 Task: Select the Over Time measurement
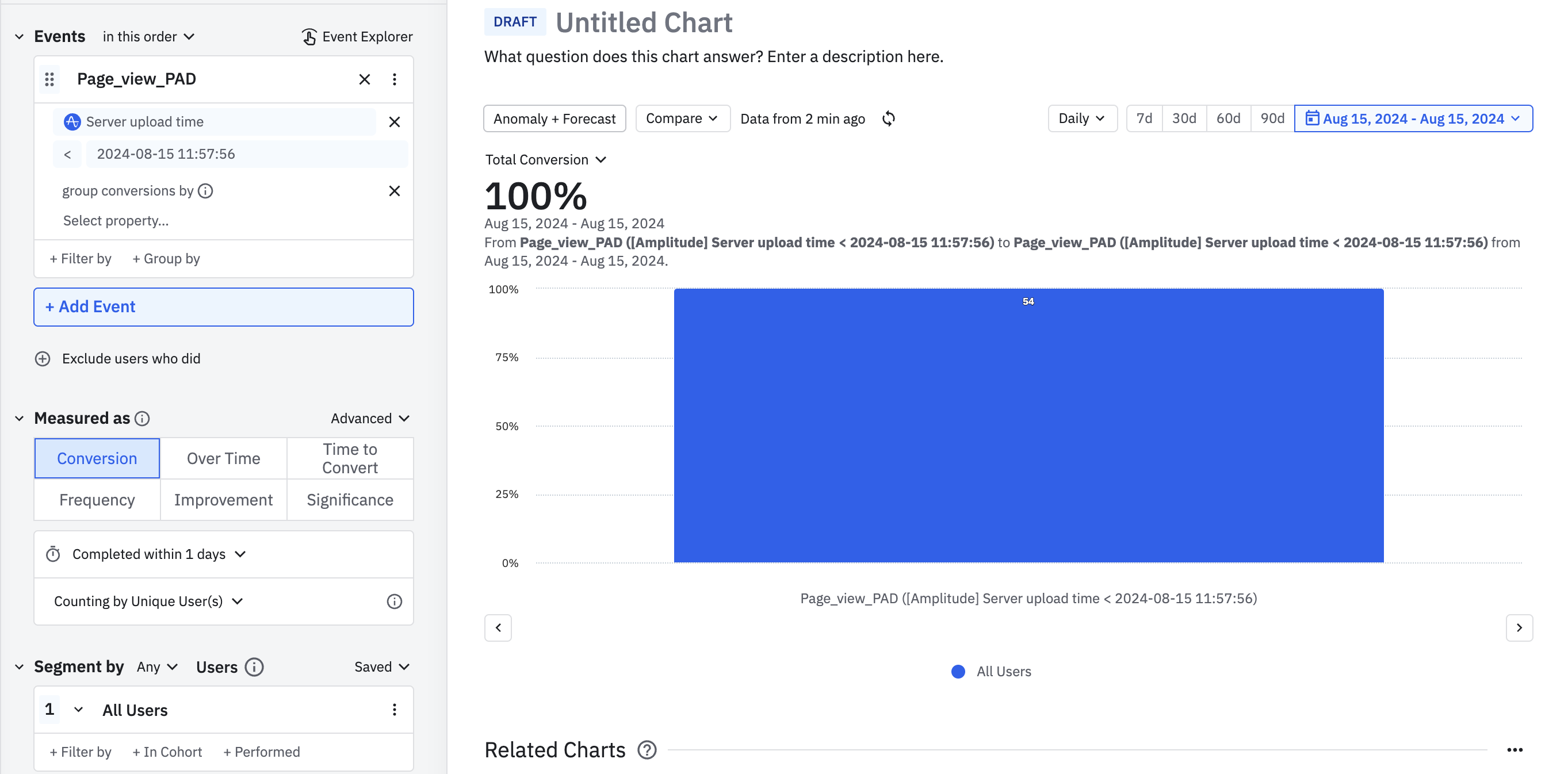223,458
